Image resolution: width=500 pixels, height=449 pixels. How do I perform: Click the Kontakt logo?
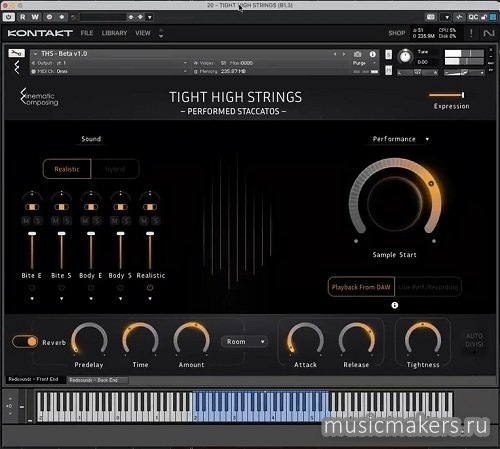click(x=40, y=33)
